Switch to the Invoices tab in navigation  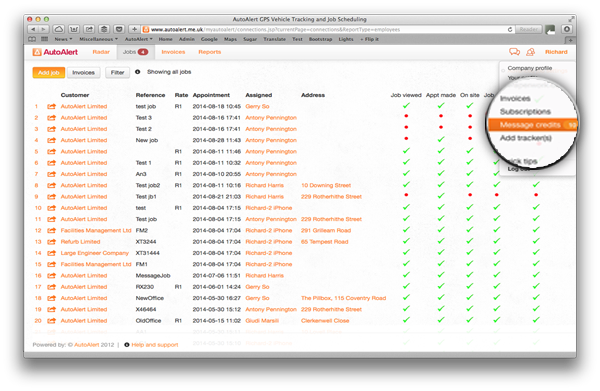click(x=173, y=52)
